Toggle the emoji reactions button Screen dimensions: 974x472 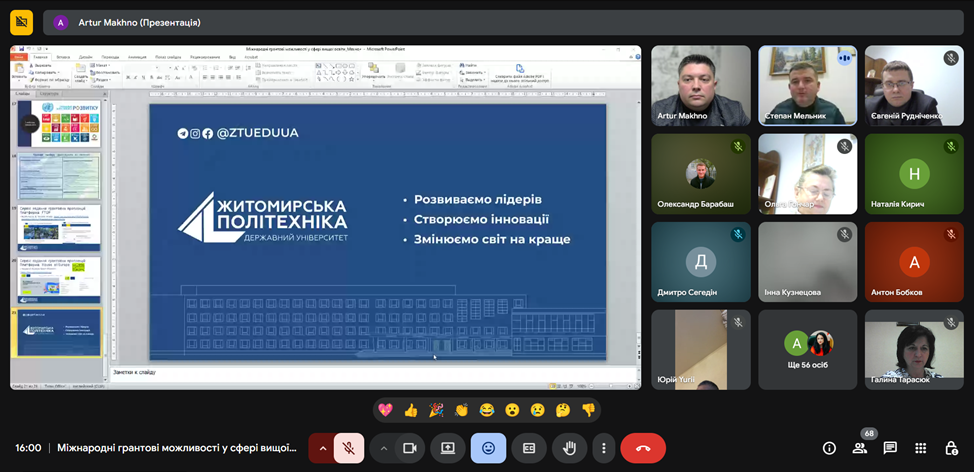pos(488,448)
